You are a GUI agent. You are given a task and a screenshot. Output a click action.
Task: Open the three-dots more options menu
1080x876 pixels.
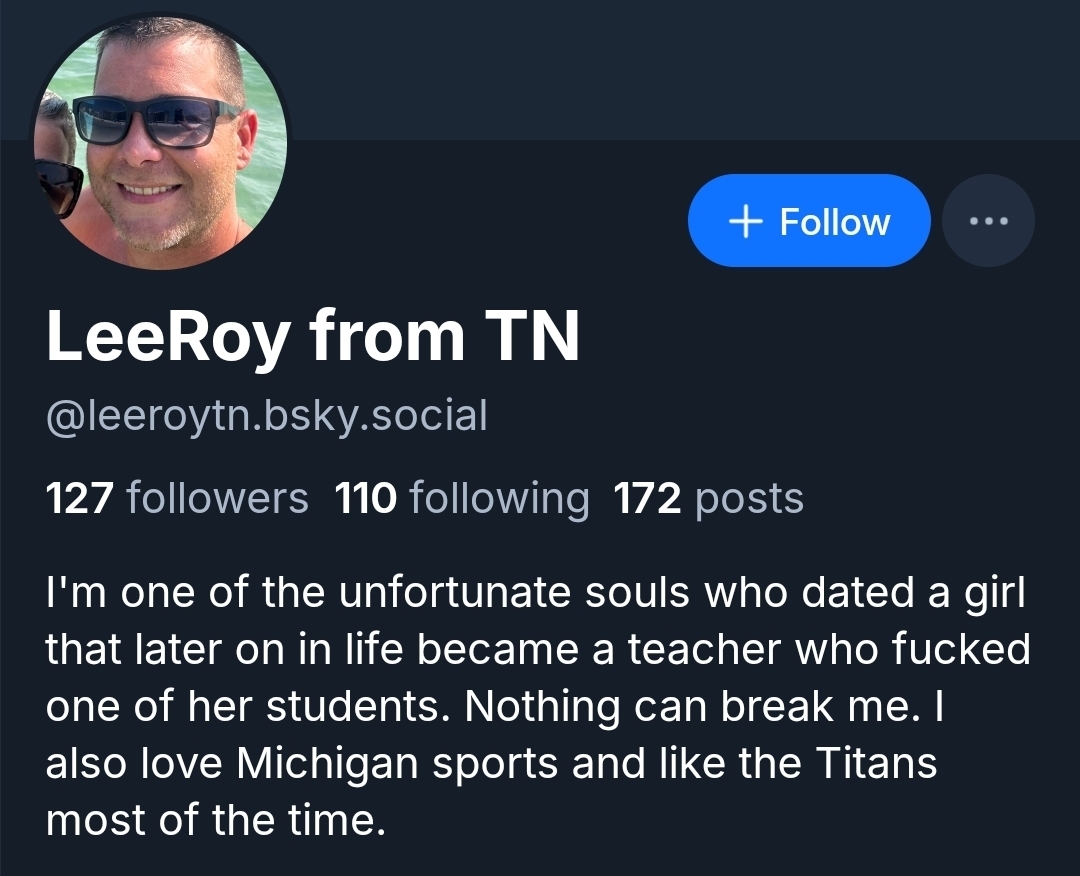click(x=988, y=221)
